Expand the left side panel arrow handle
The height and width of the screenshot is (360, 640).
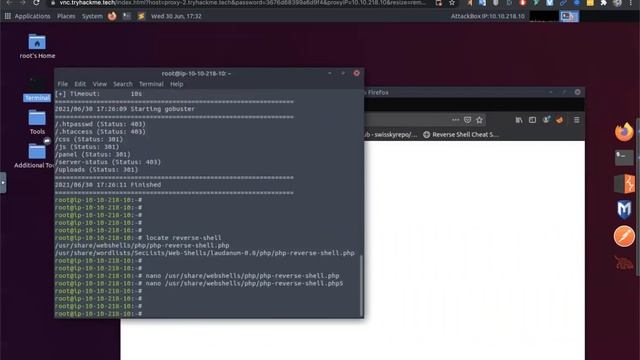point(3,182)
